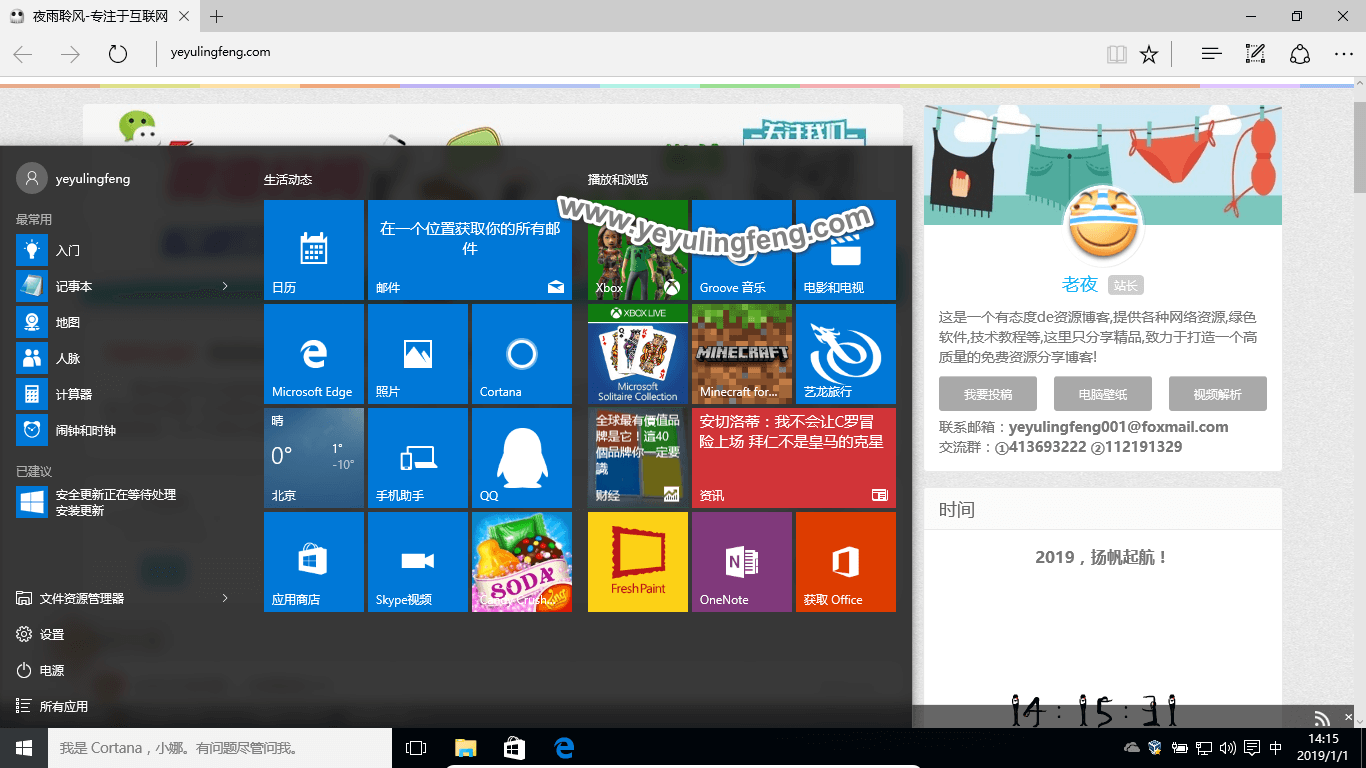Launch the Fresh Paint tile
Viewport: 1366px width, 768px height.
coord(637,562)
